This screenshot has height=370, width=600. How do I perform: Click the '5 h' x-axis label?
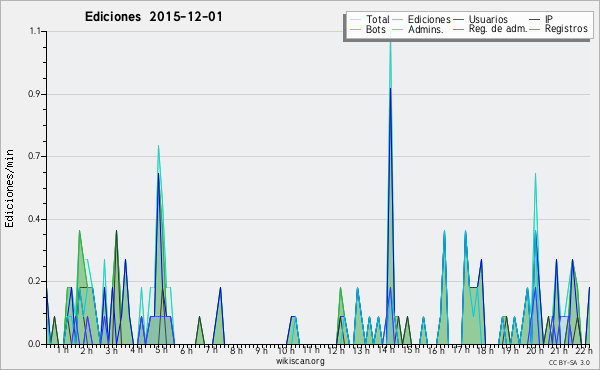pyautogui.click(x=161, y=350)
